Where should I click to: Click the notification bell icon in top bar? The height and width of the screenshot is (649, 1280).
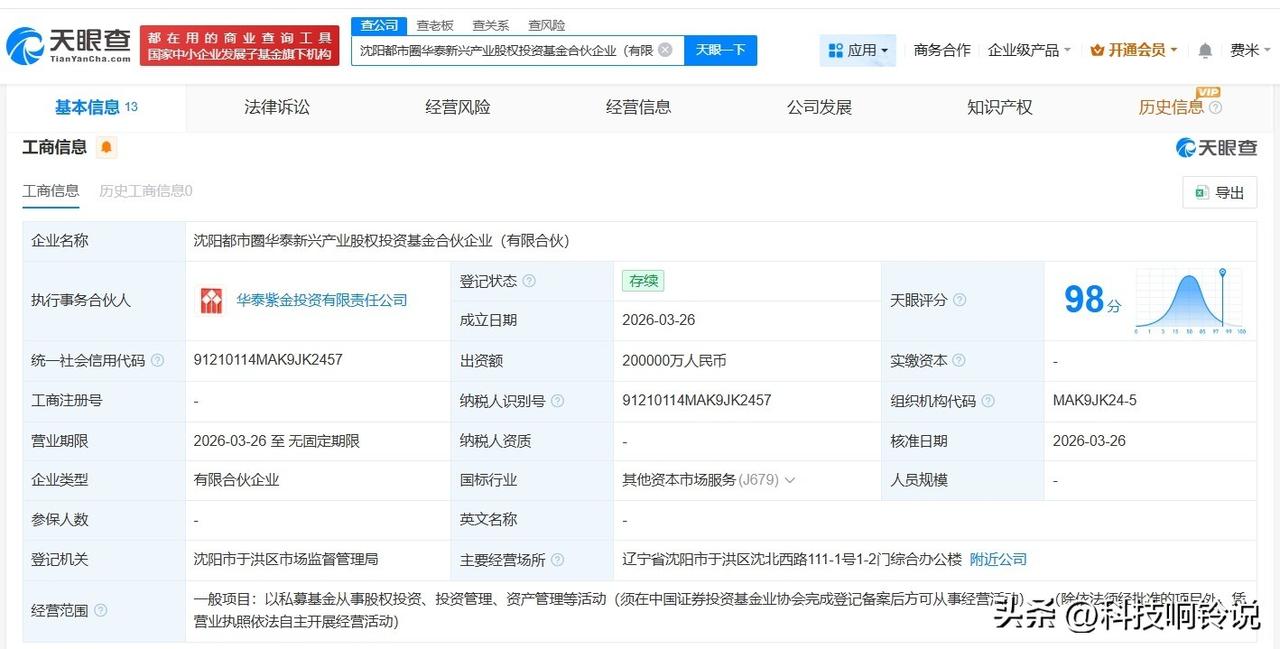[x=1203, y=49]
